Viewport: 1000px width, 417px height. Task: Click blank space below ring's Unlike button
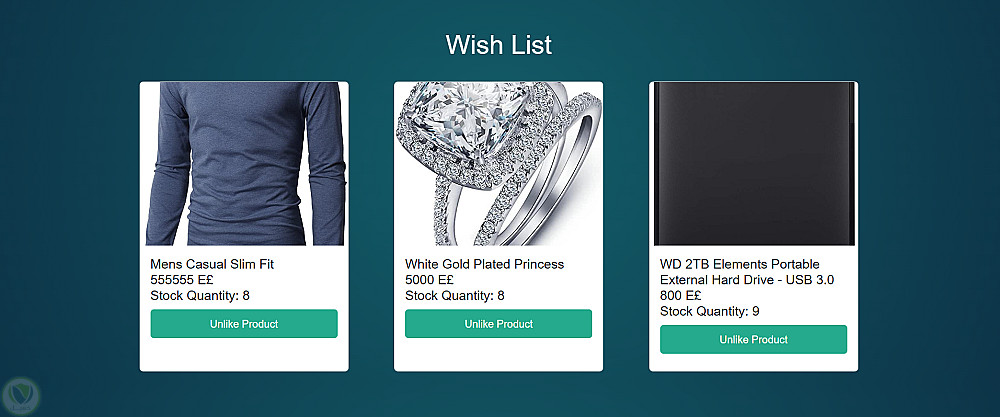[x=498, y=355]
